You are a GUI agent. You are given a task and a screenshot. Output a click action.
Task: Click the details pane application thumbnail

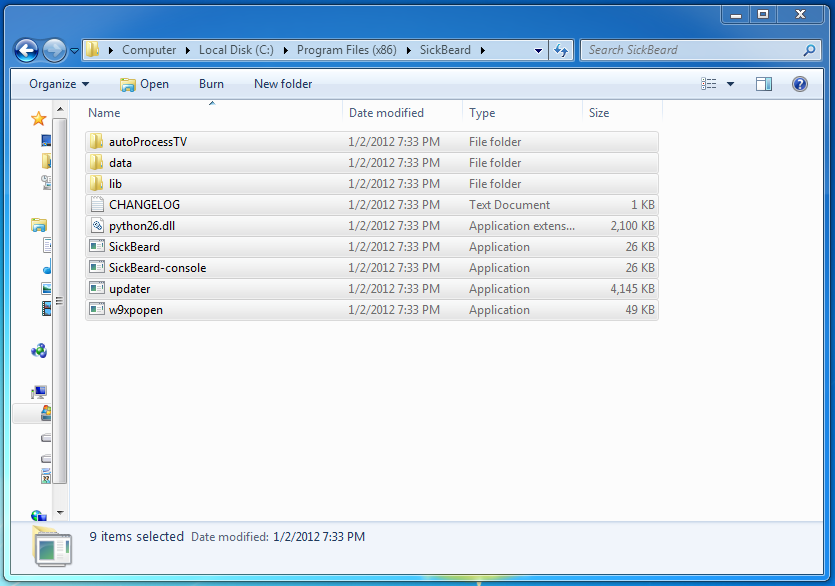52,548
